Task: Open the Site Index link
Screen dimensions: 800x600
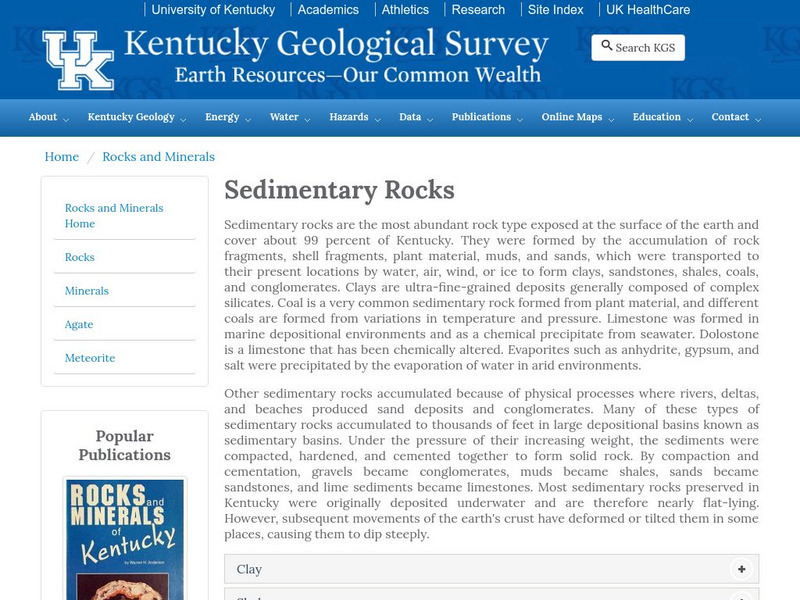Action: 555,10
